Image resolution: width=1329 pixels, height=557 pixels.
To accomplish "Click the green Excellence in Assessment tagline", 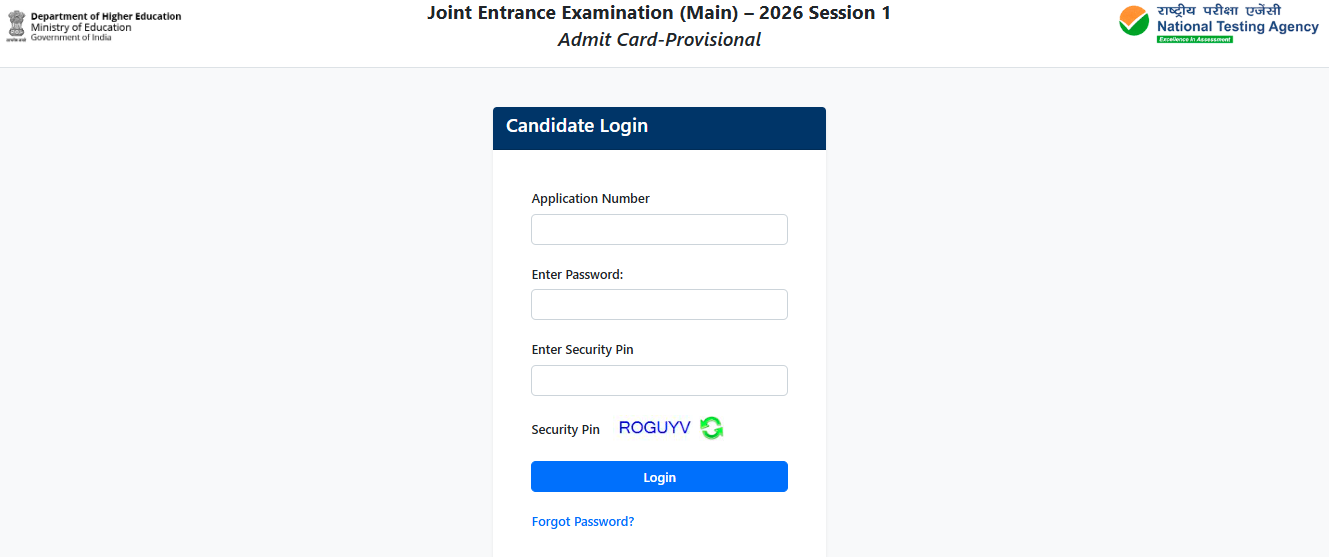I will tap(1195, 39).
